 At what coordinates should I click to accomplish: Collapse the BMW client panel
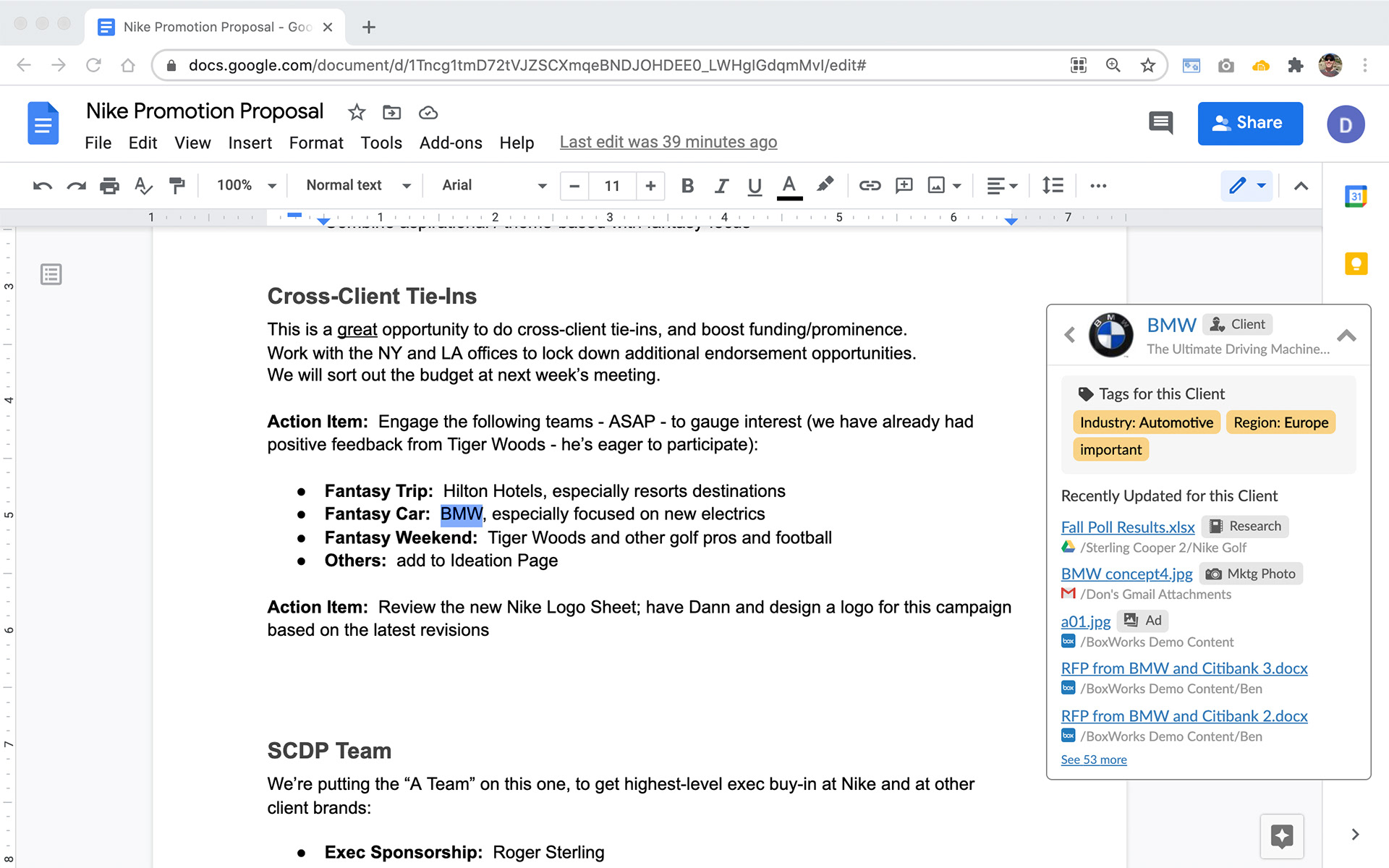[1346, 336]
